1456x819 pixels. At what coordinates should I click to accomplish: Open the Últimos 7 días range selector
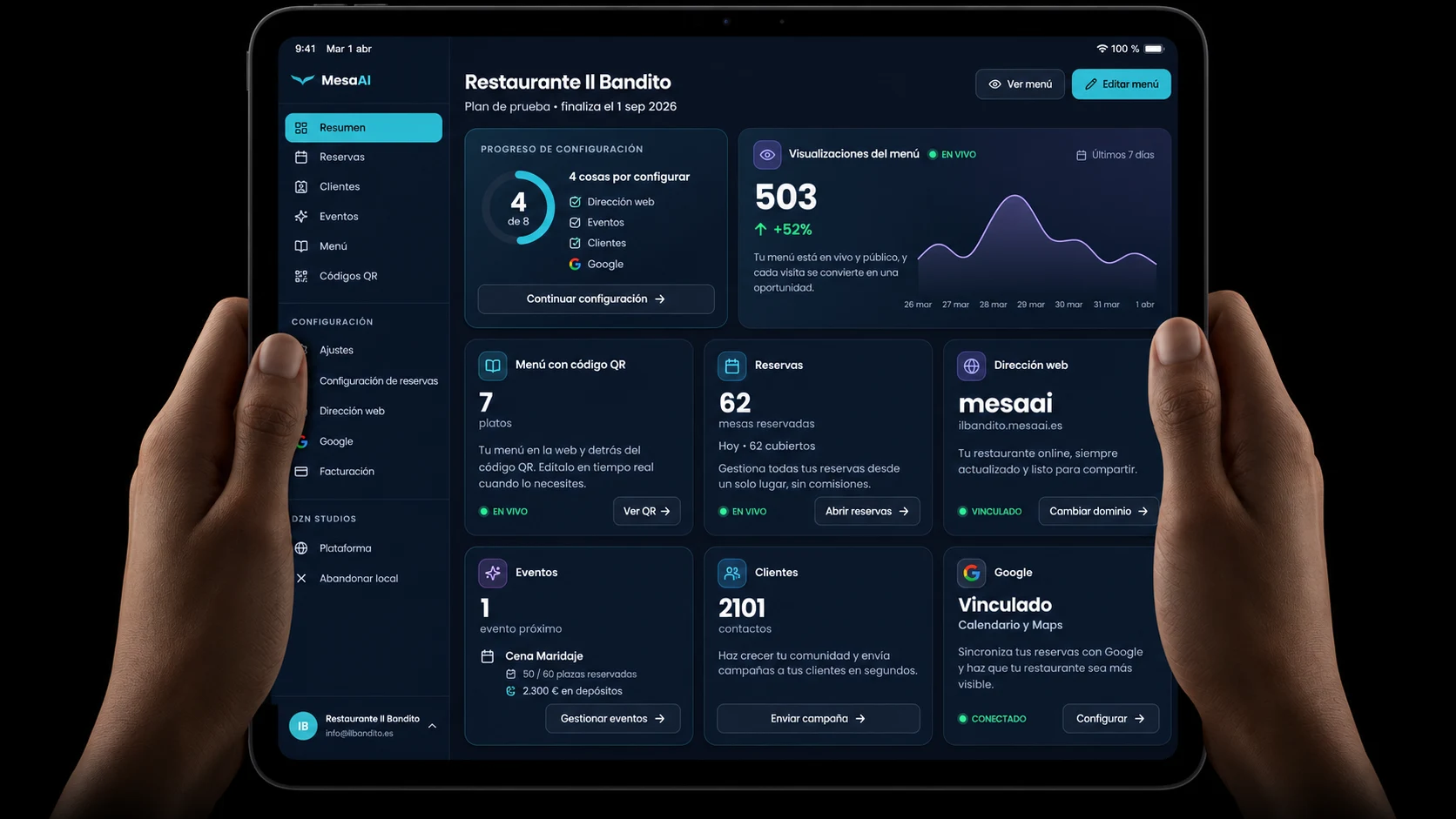1116,155
